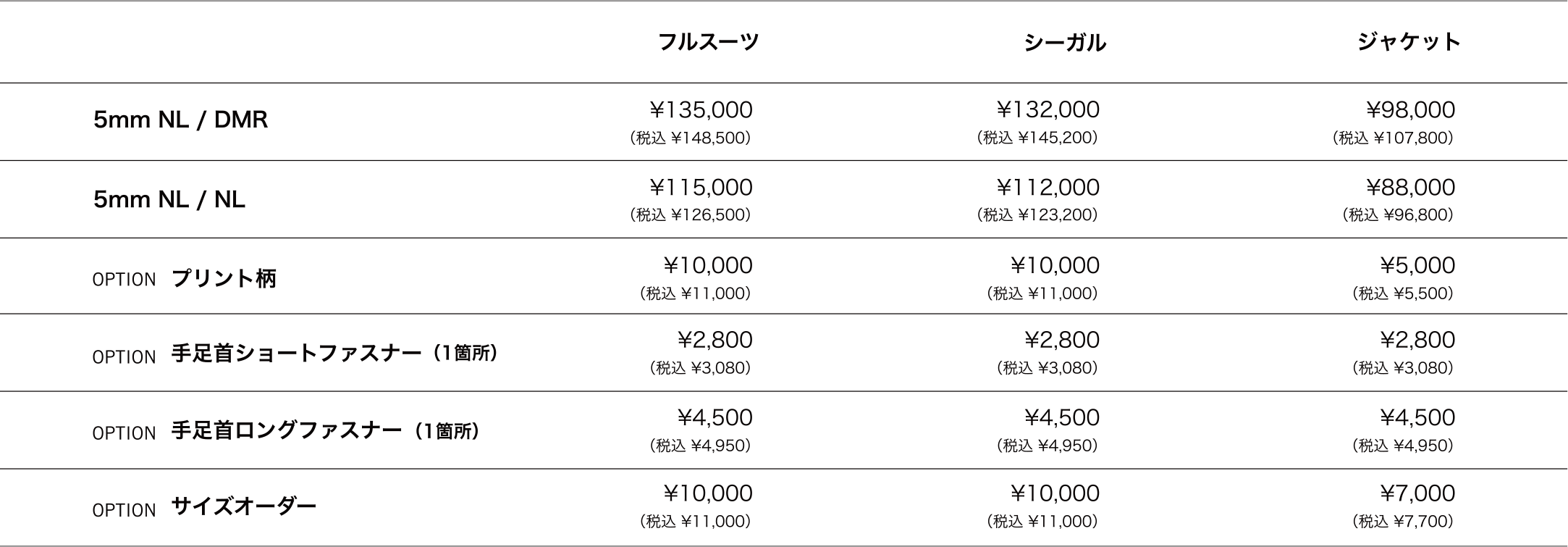Click the ¥98,000 jacket price
Screen dimensions: 1568x547
pyautogui.click(x=1410, y=110)
